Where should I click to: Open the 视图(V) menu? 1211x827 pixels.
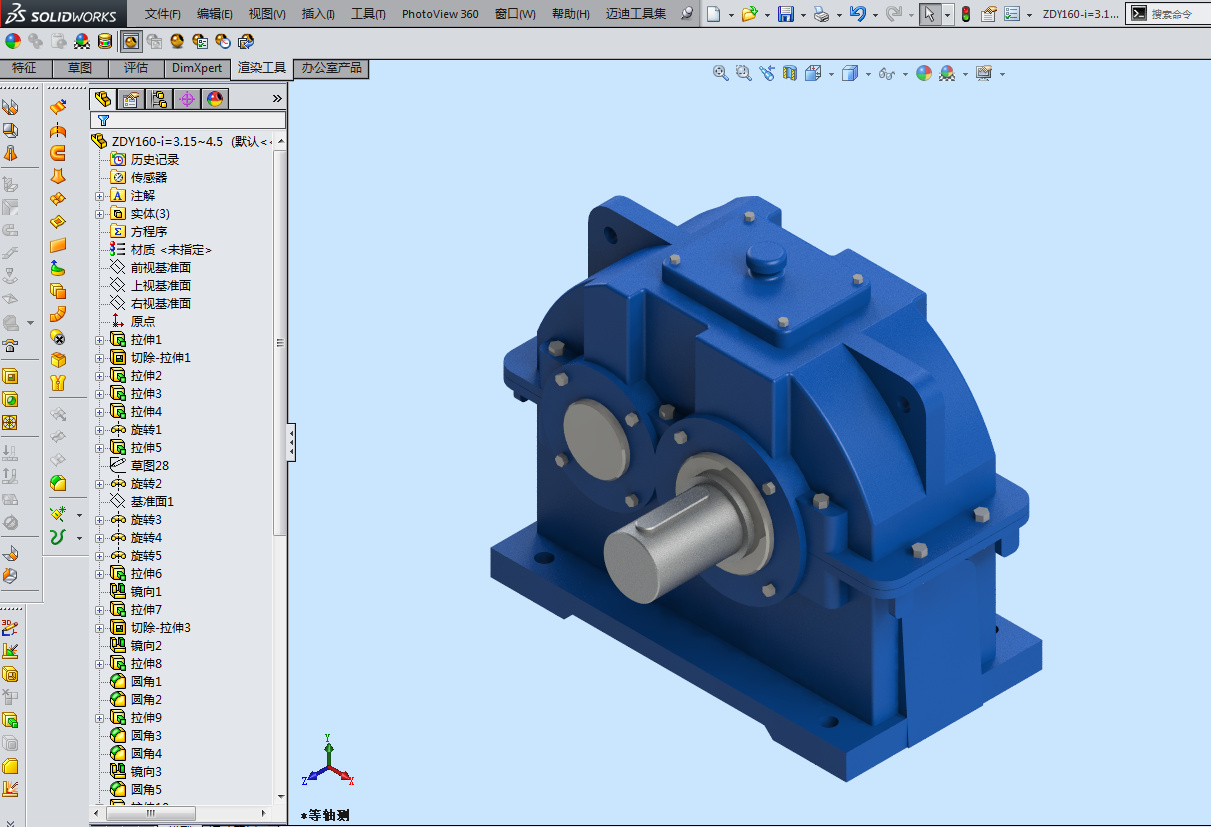click(267, 14)
